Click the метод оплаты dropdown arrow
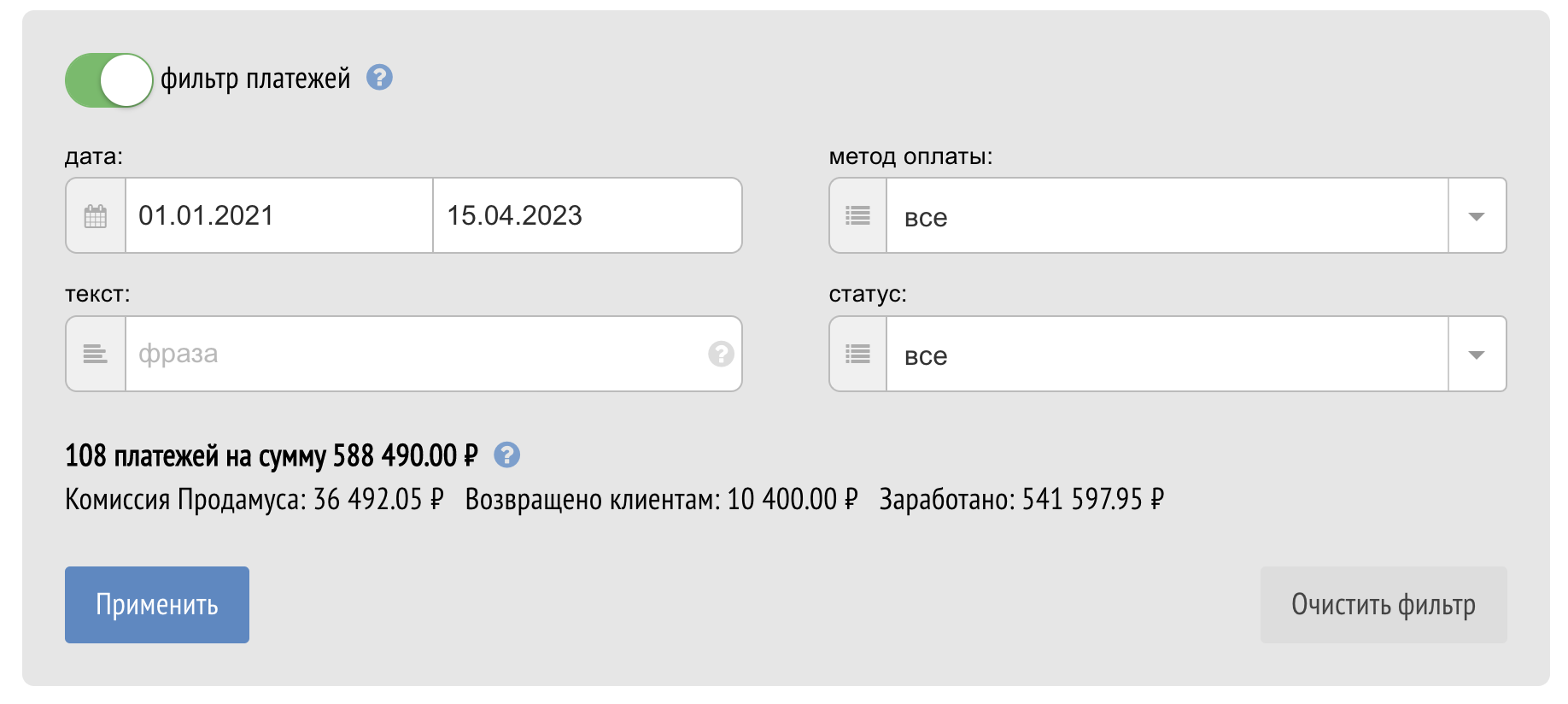This screenshot has width=1568, height=704. click(1477, 216)
